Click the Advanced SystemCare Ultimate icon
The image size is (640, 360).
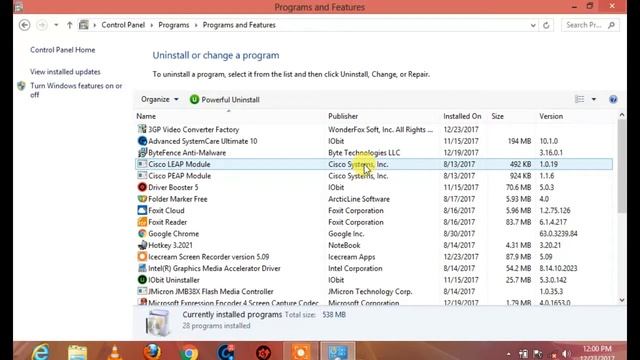(x=142, y=141)
